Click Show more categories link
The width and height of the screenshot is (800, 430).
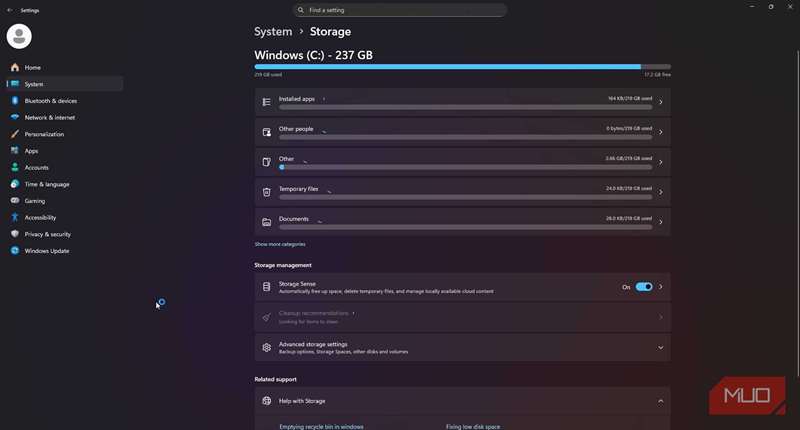coord(280,244)
